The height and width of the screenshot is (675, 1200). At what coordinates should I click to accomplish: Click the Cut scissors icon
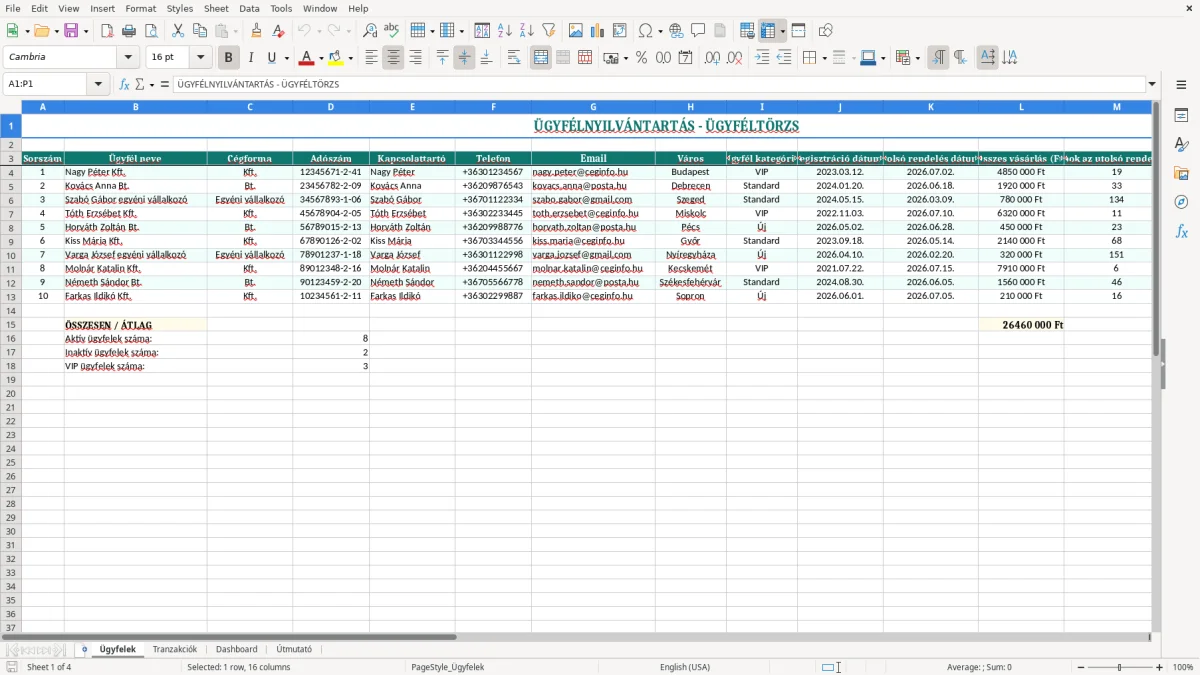tap(178, 31)
